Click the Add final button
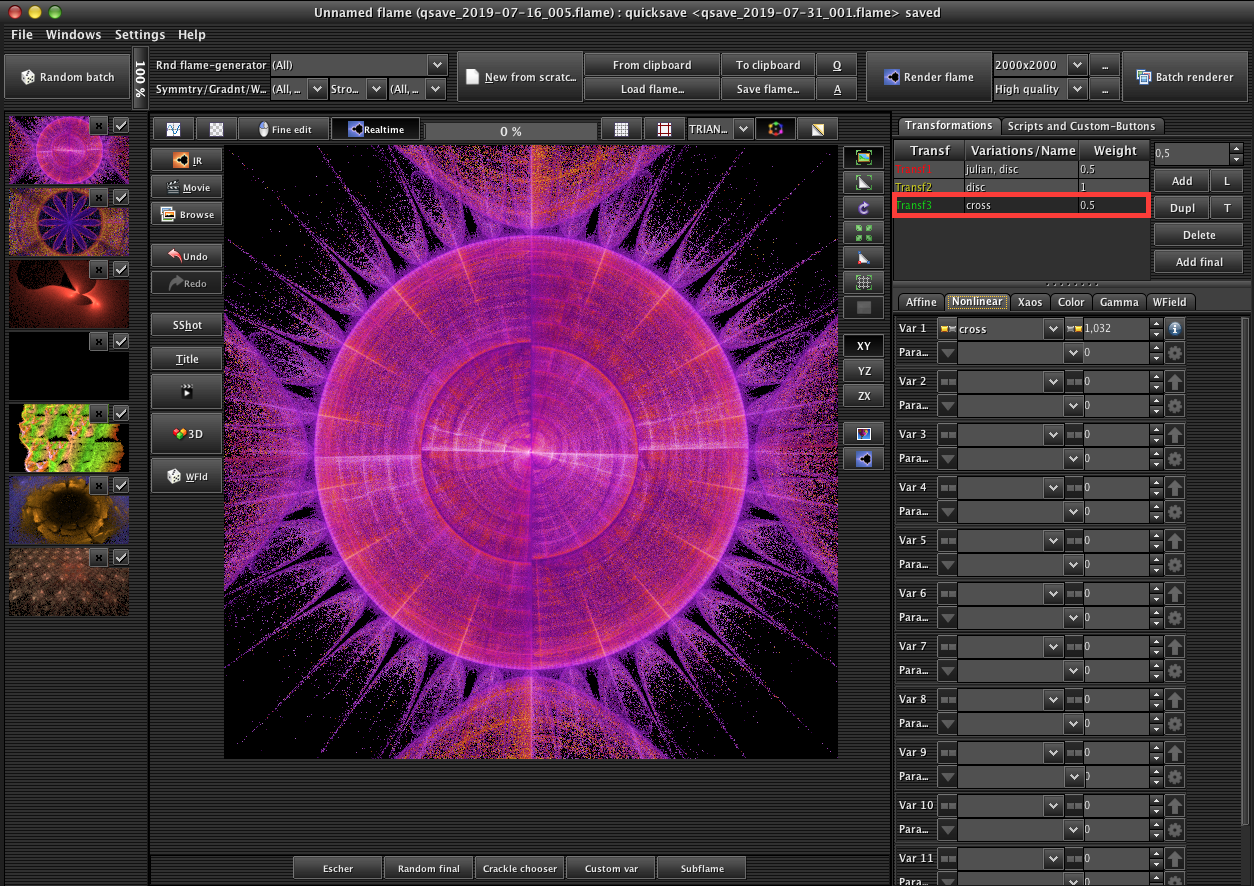The image size is (1254, 886). (x=1198, y=262)
